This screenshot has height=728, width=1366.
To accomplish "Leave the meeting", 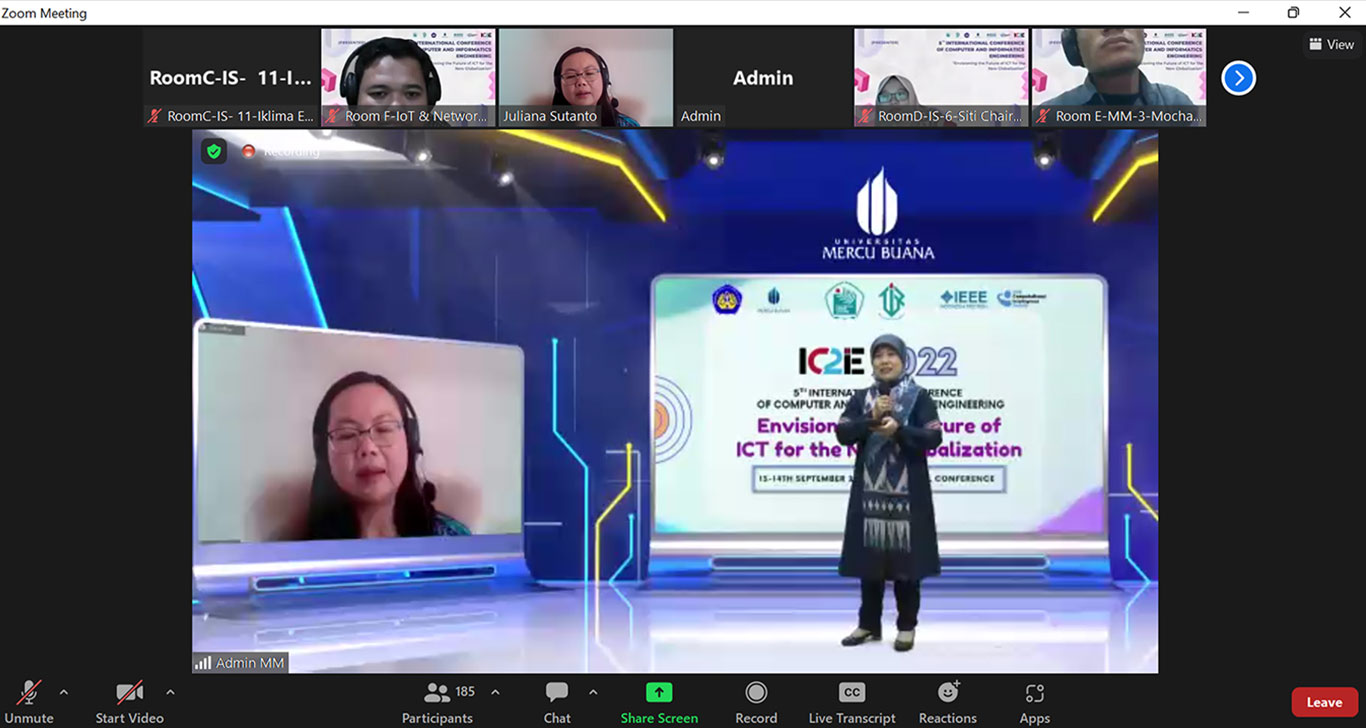I will [1324, 702].
